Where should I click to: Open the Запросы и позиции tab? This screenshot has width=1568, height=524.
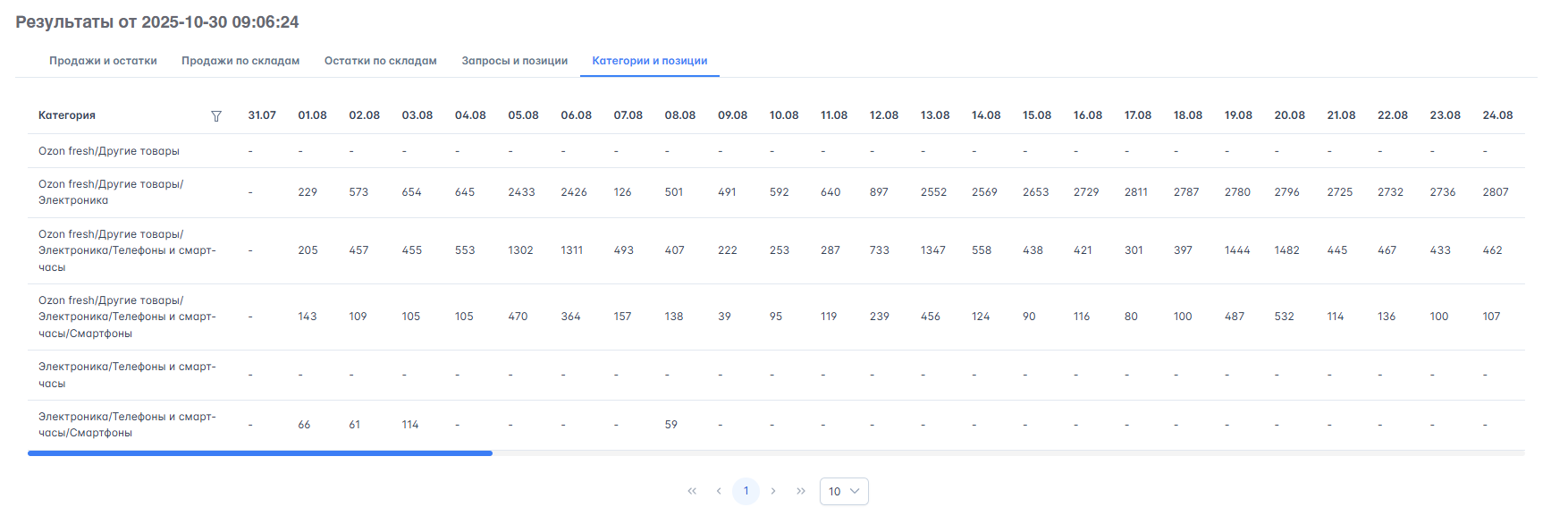(515, 61)
